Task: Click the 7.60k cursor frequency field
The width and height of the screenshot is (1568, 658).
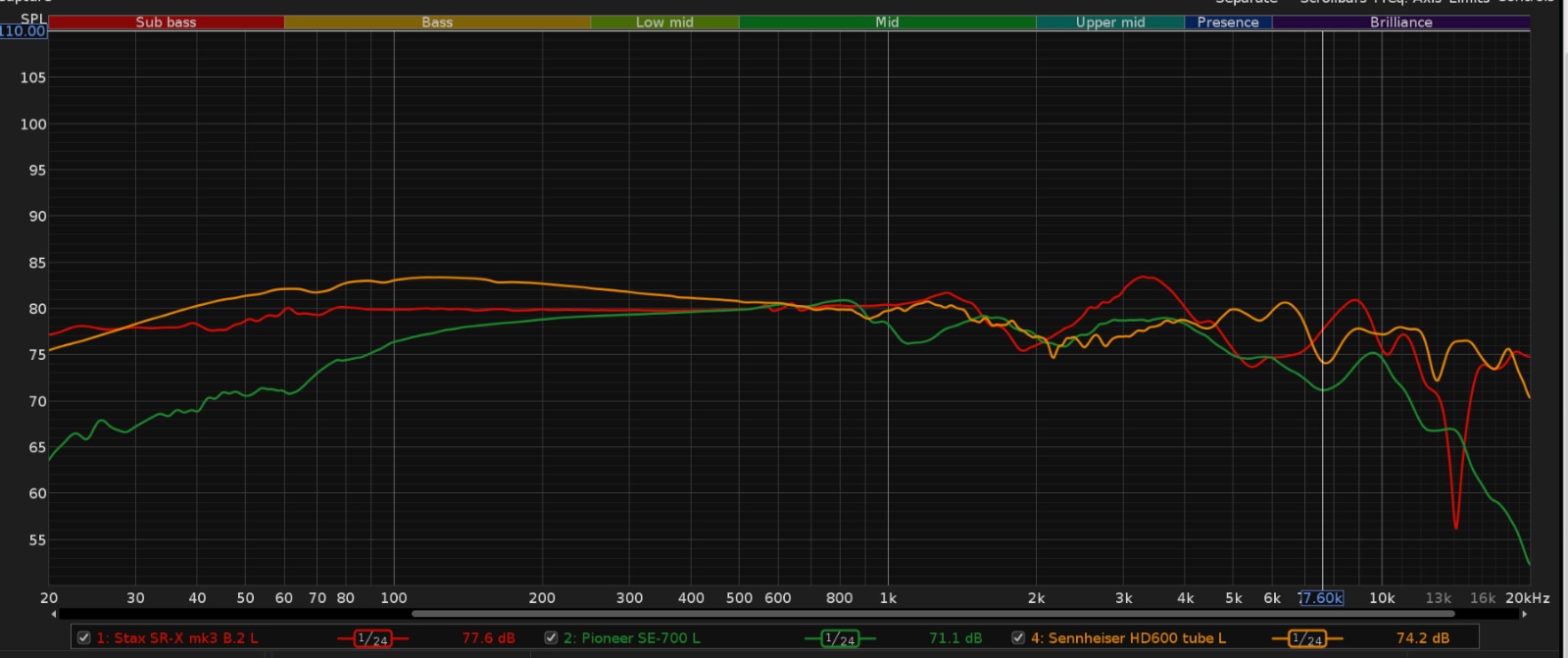Action: click(x=1321, y=598)
